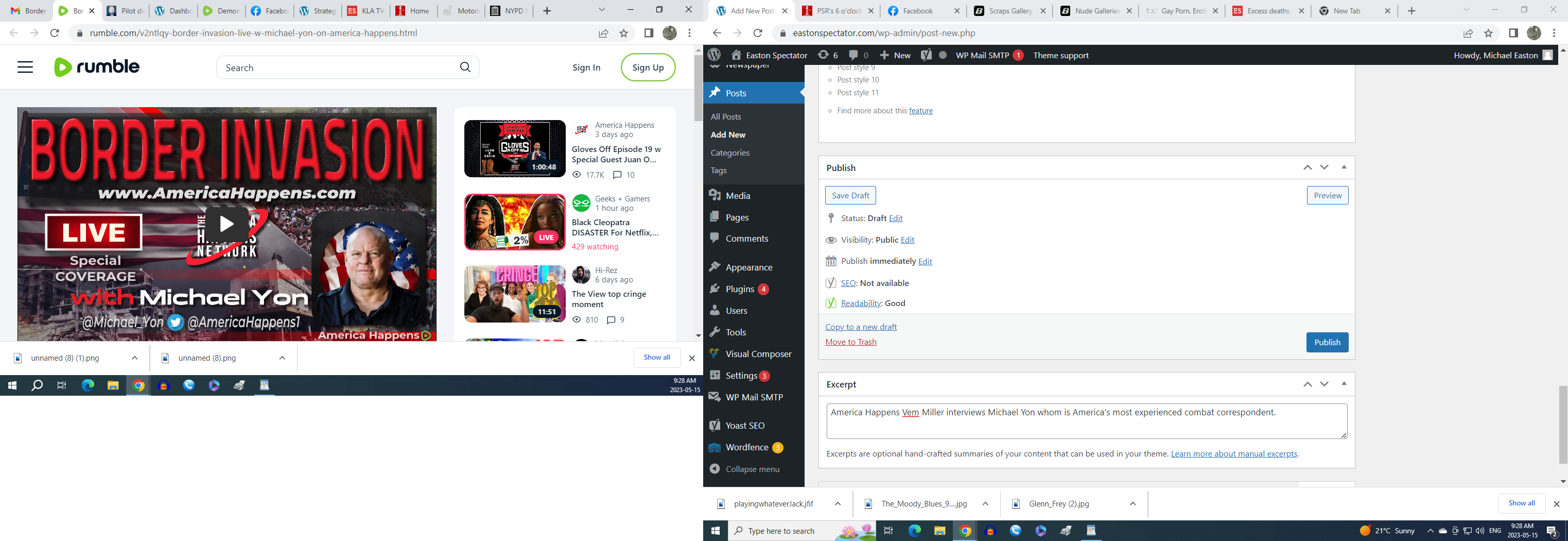Open the Plugins menu in sidebar
Viewport: 1568px width, 541px height.
(740, 289)
